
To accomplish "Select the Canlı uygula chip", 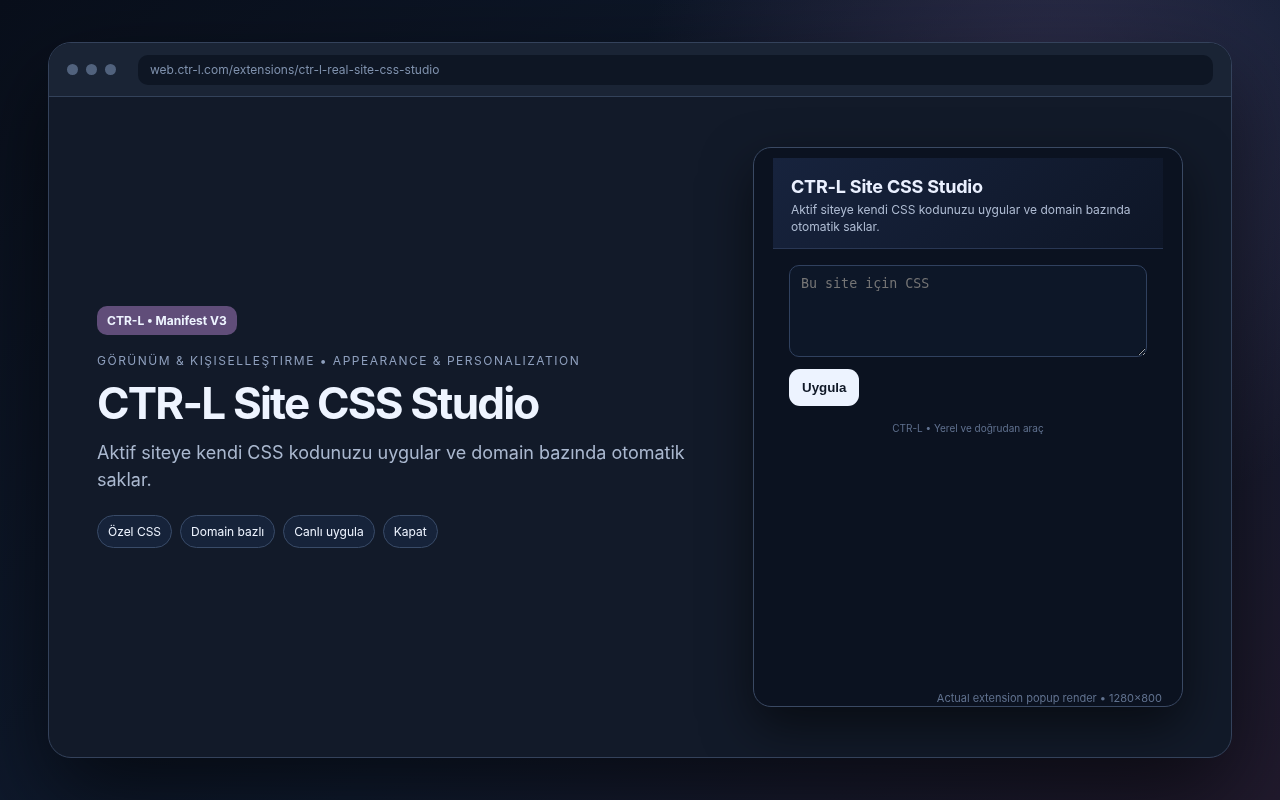I will coord(329,532).
